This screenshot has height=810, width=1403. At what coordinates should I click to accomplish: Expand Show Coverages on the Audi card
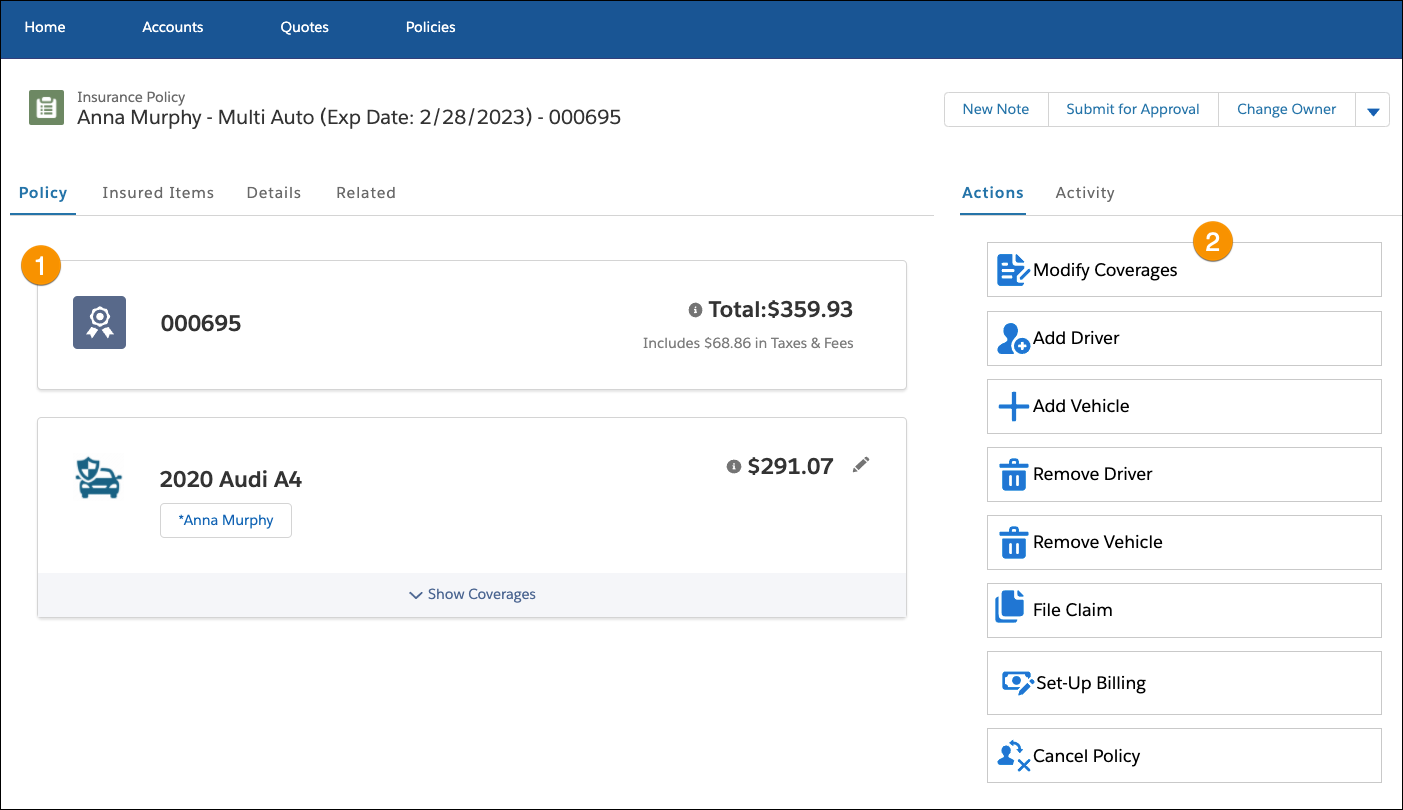point(471,593)
